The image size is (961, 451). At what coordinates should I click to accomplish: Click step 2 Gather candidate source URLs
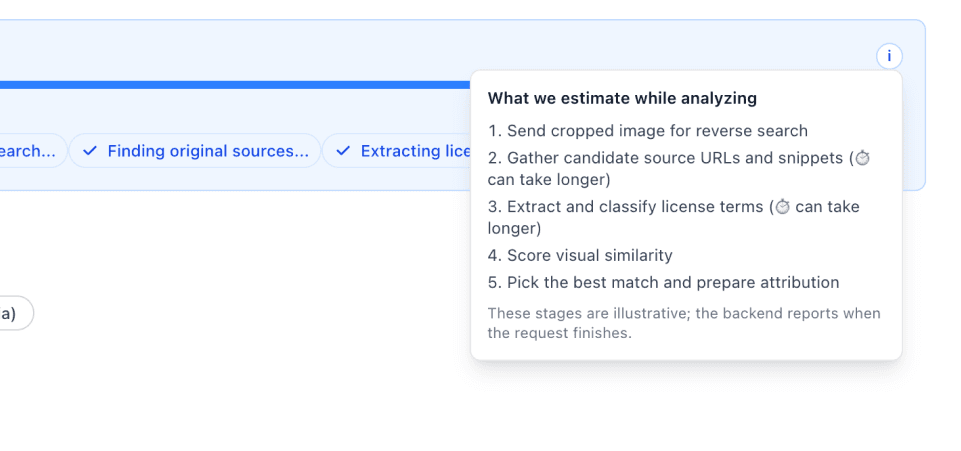pos(665,158)
